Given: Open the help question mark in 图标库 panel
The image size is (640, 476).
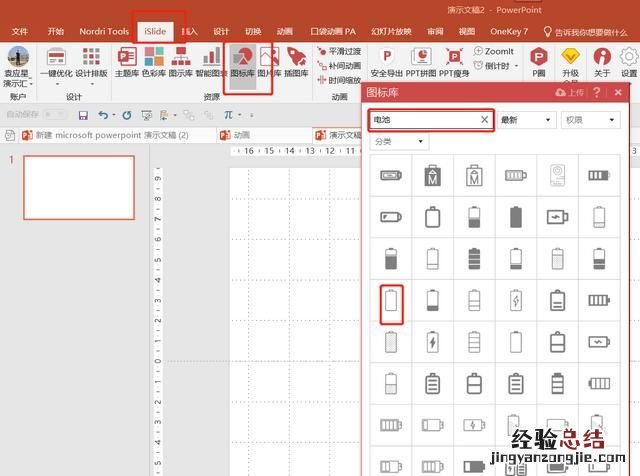Looking at the screenshot, I should 597,93.
